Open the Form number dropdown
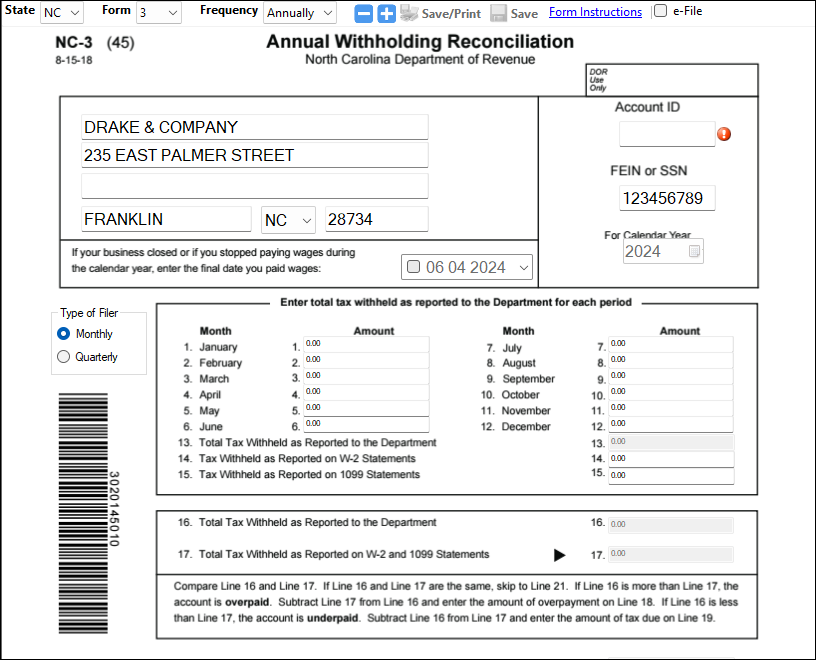 tap(158, 13)
